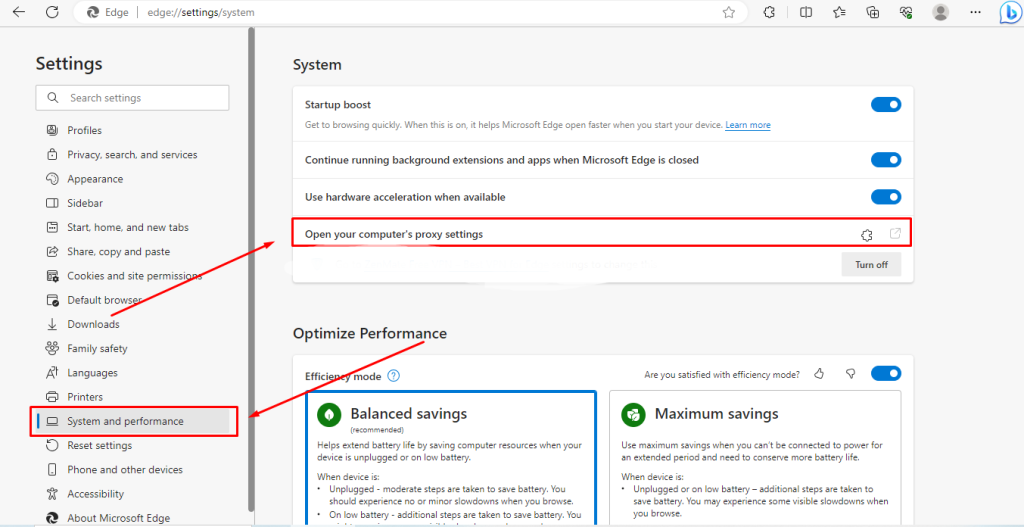Give thumbs down for efficiency mode

pyautogui.click(x=850, y=374)
